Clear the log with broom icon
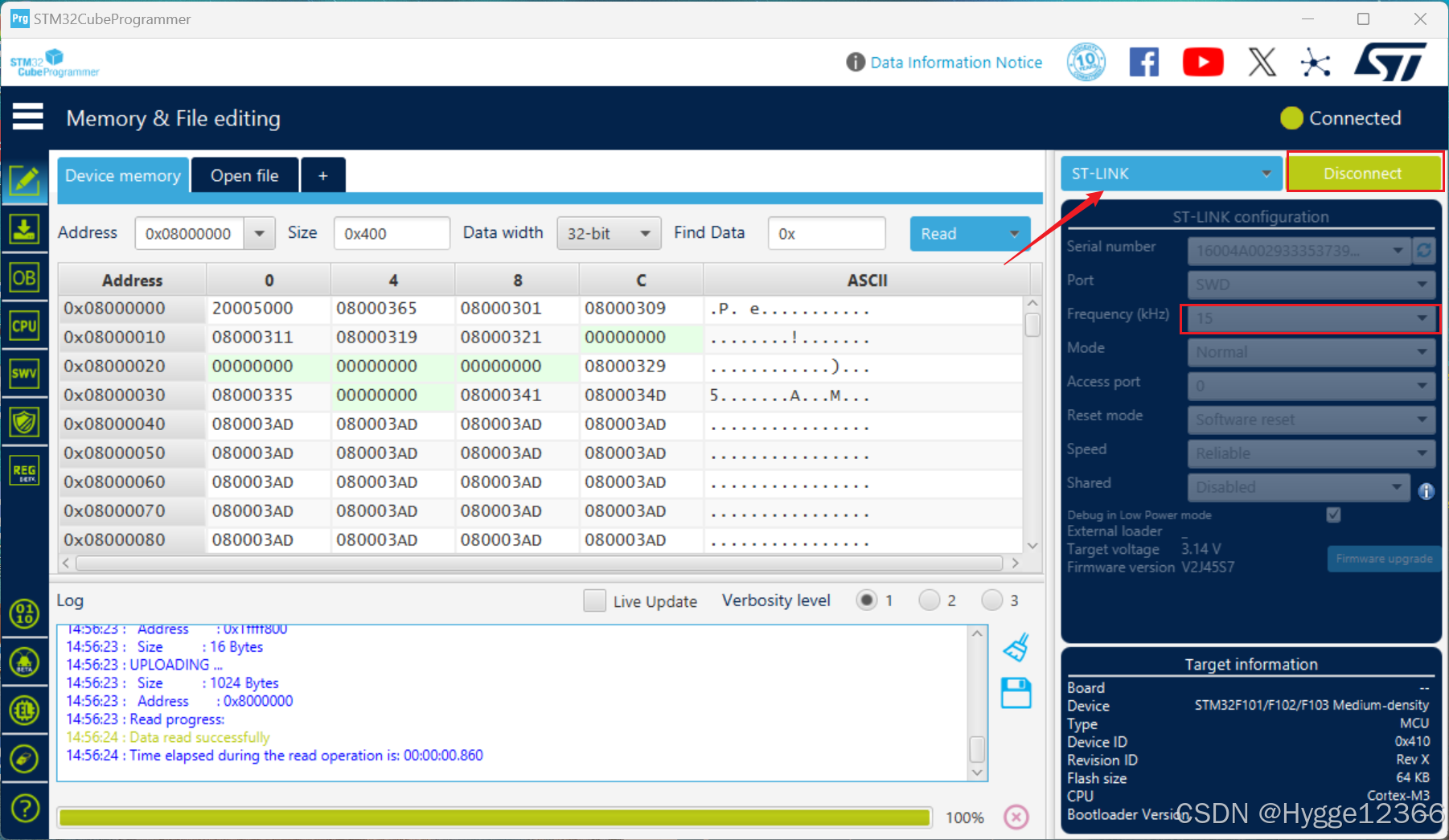The image size is (1449, 840). coord(1016,648)
